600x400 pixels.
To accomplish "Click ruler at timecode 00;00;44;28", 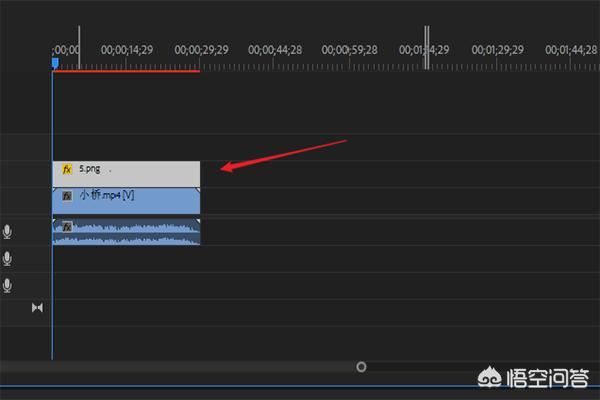I will click(276, 49).
